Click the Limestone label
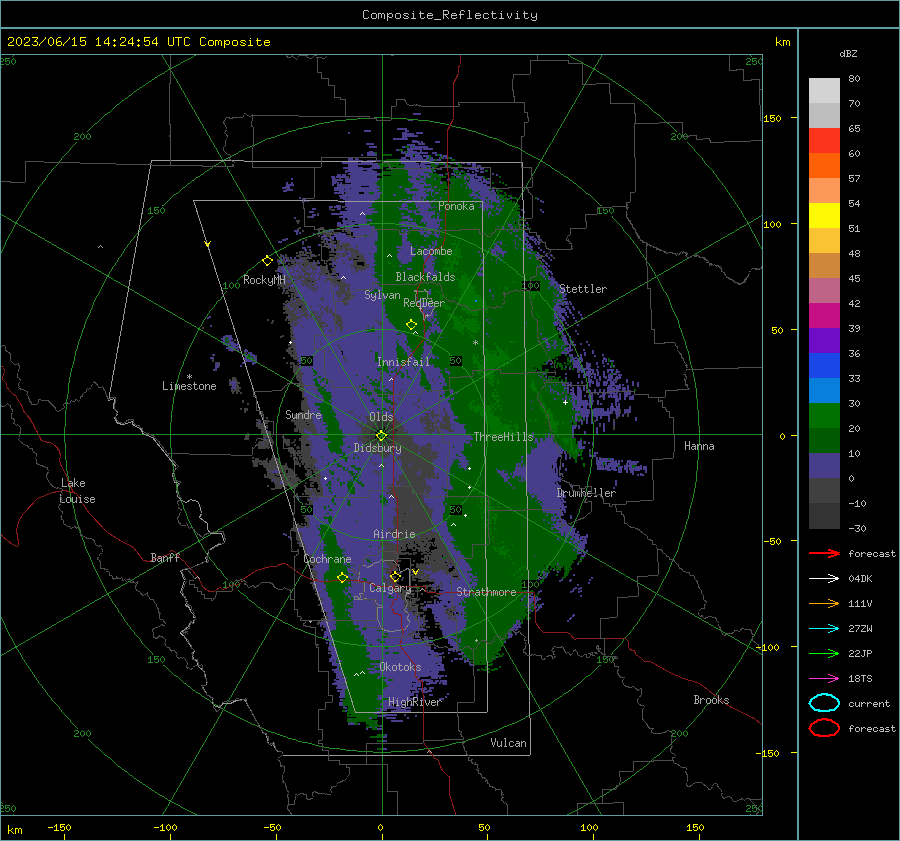900x841 pixels. (x=189, y=386)
